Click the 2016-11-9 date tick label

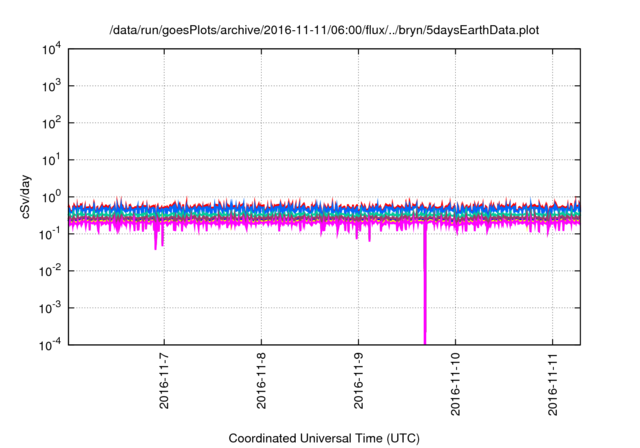(358, 380)
